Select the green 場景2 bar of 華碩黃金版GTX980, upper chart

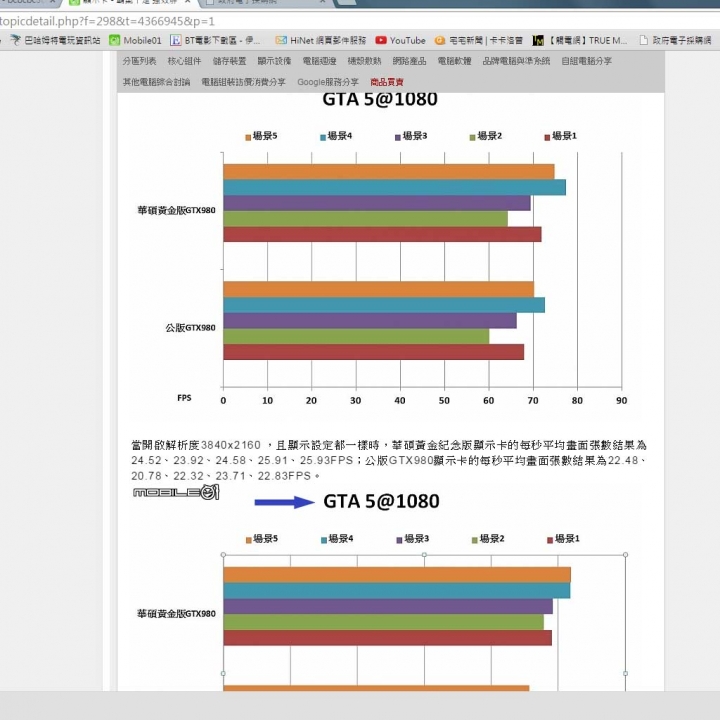coord(366,219)
